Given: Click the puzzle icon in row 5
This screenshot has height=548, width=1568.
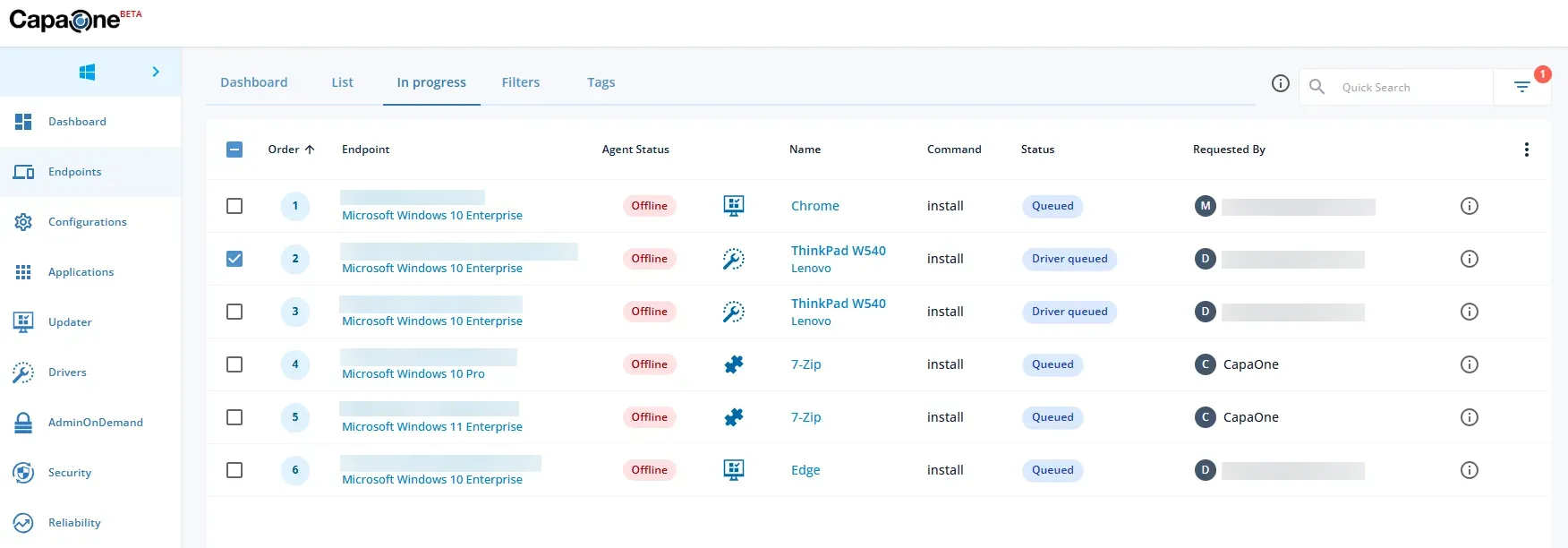Looking at the screenshot, I should [734, 417].
